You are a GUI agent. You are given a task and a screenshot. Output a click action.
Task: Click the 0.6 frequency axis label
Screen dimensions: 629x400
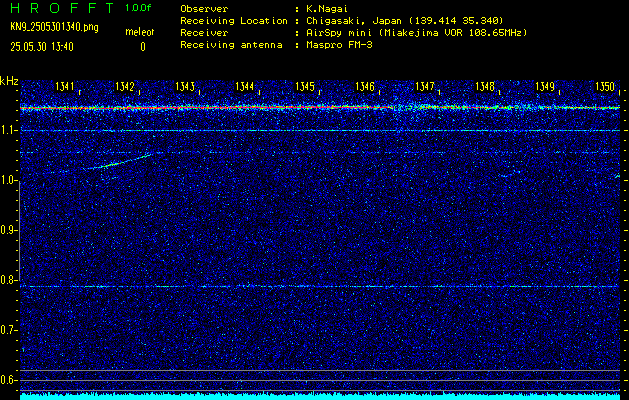coord(7,380)
